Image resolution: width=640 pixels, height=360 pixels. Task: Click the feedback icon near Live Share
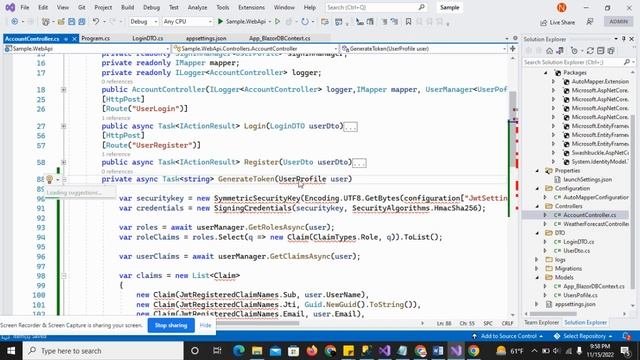[x=590, y=22]
